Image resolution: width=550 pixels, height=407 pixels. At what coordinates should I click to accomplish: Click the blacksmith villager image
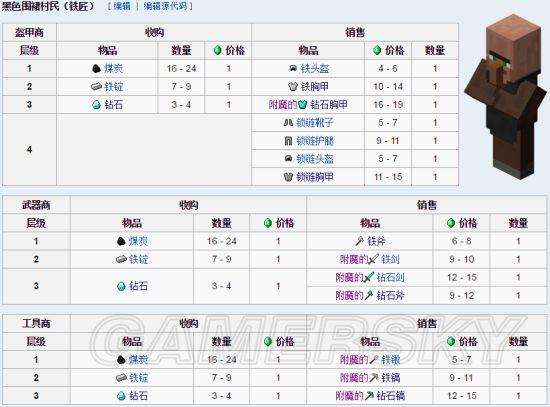505,96
